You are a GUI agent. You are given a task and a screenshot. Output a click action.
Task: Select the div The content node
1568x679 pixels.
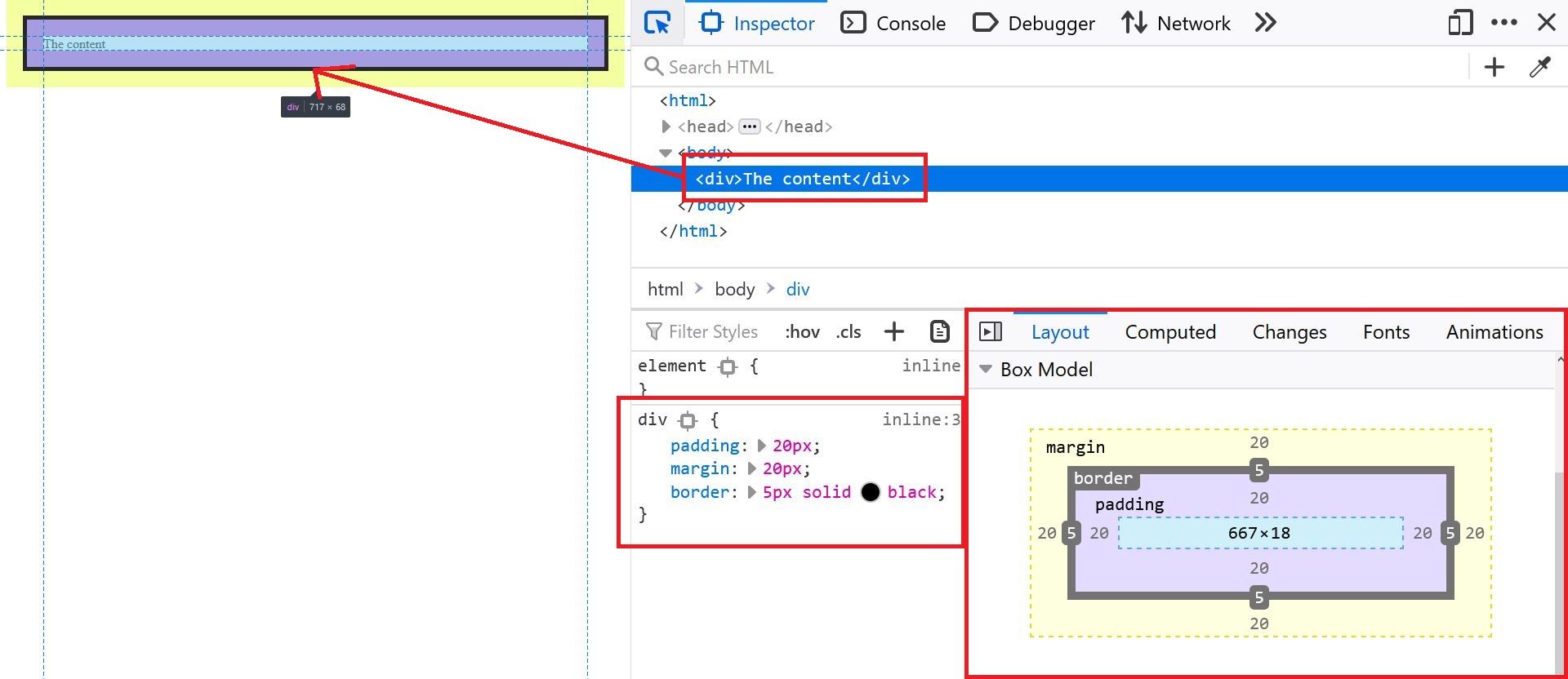(803, 179)
